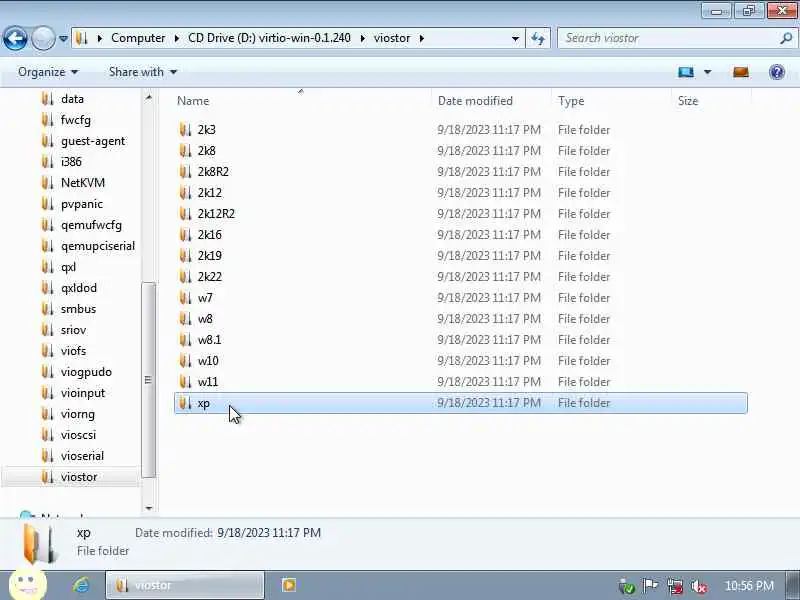Go back with the Back arrow button

click(15, 38)
